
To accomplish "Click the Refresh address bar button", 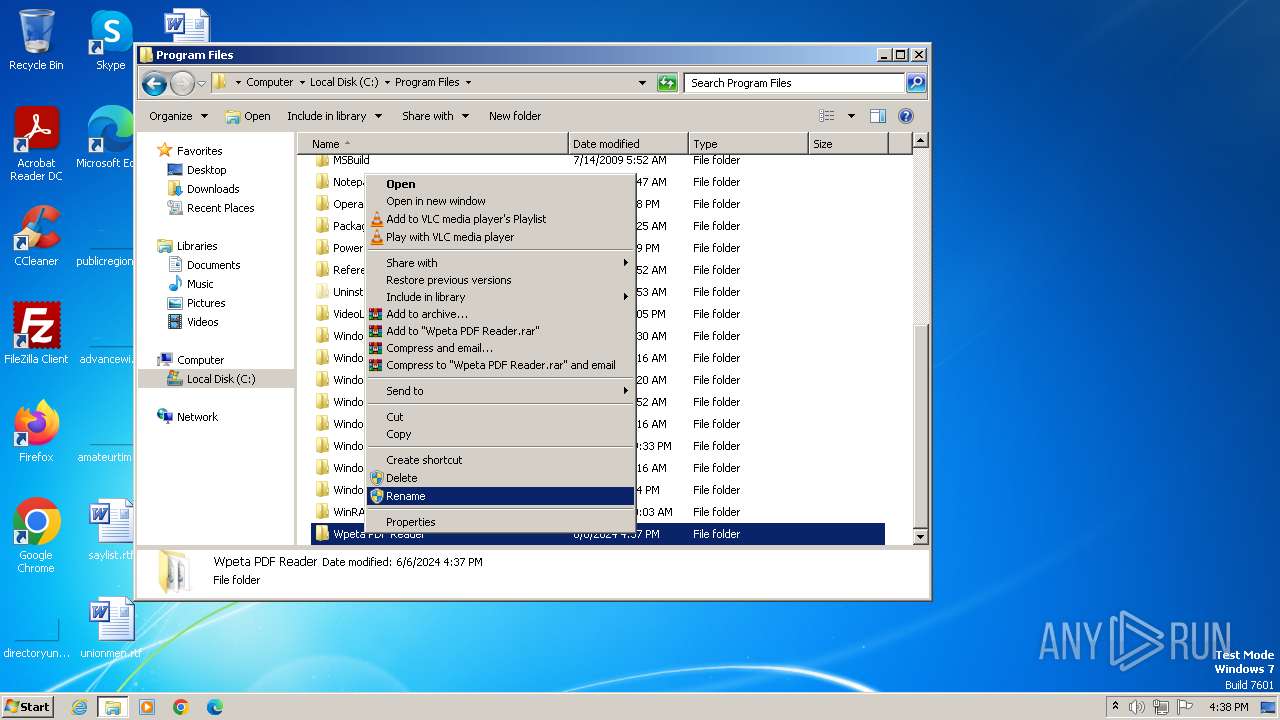I will [x=667, y=83].
